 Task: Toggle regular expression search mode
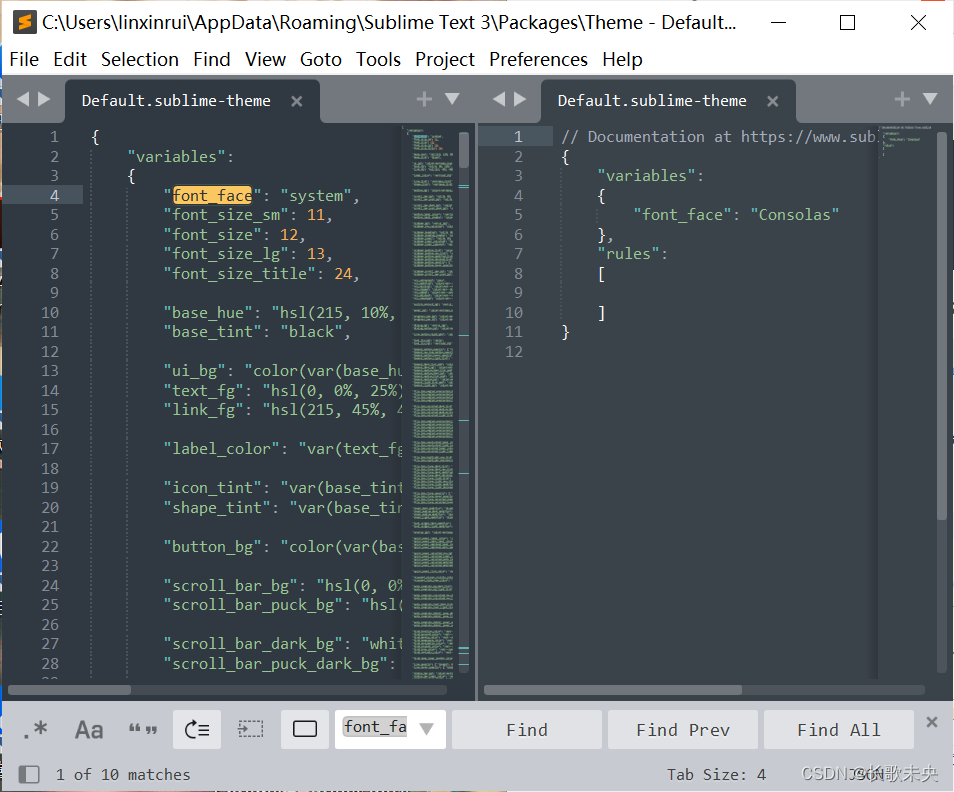point(35,729)
